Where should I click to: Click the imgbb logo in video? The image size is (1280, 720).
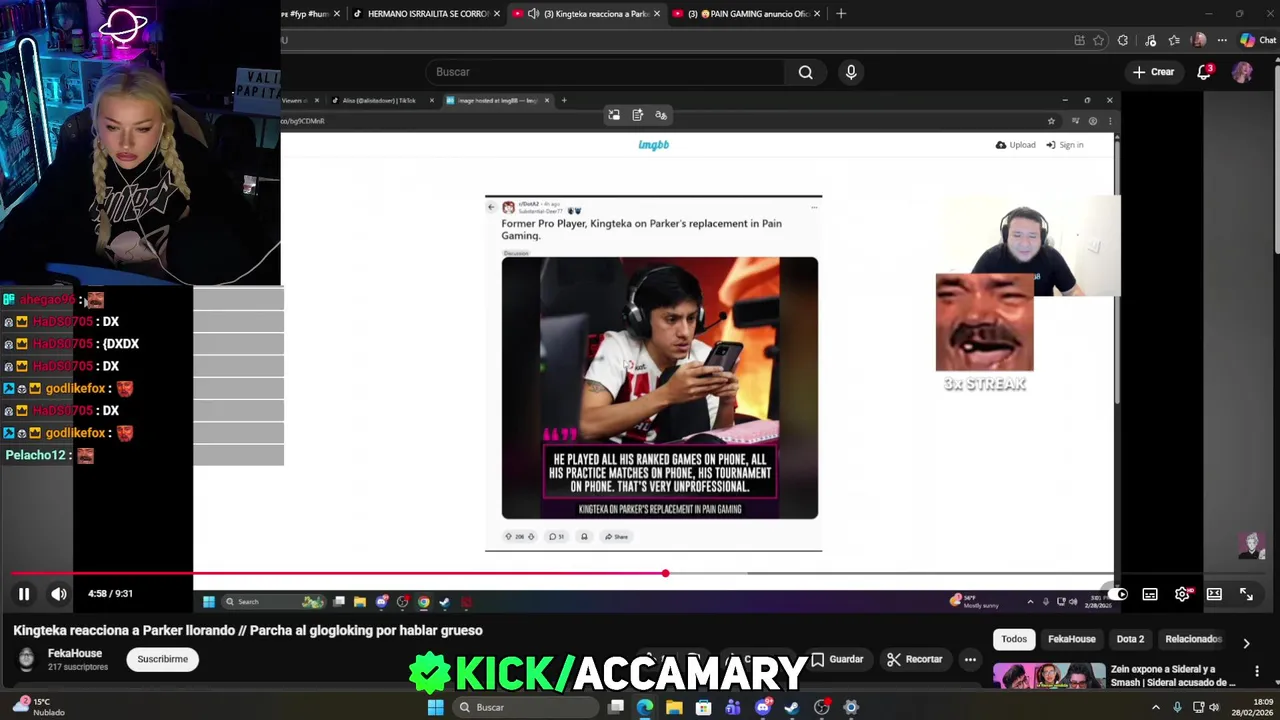653,145
